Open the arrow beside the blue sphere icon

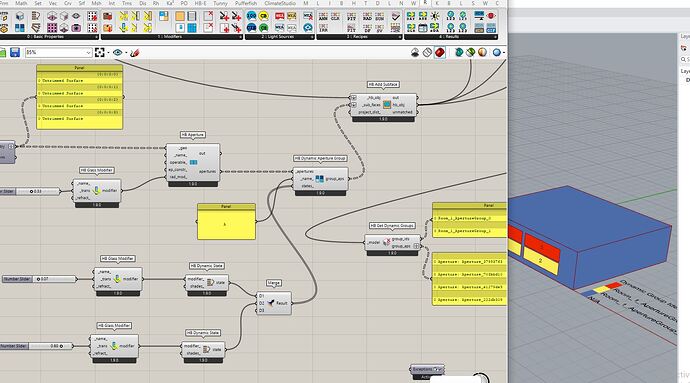pyautogui.click(x=503, y=53)
